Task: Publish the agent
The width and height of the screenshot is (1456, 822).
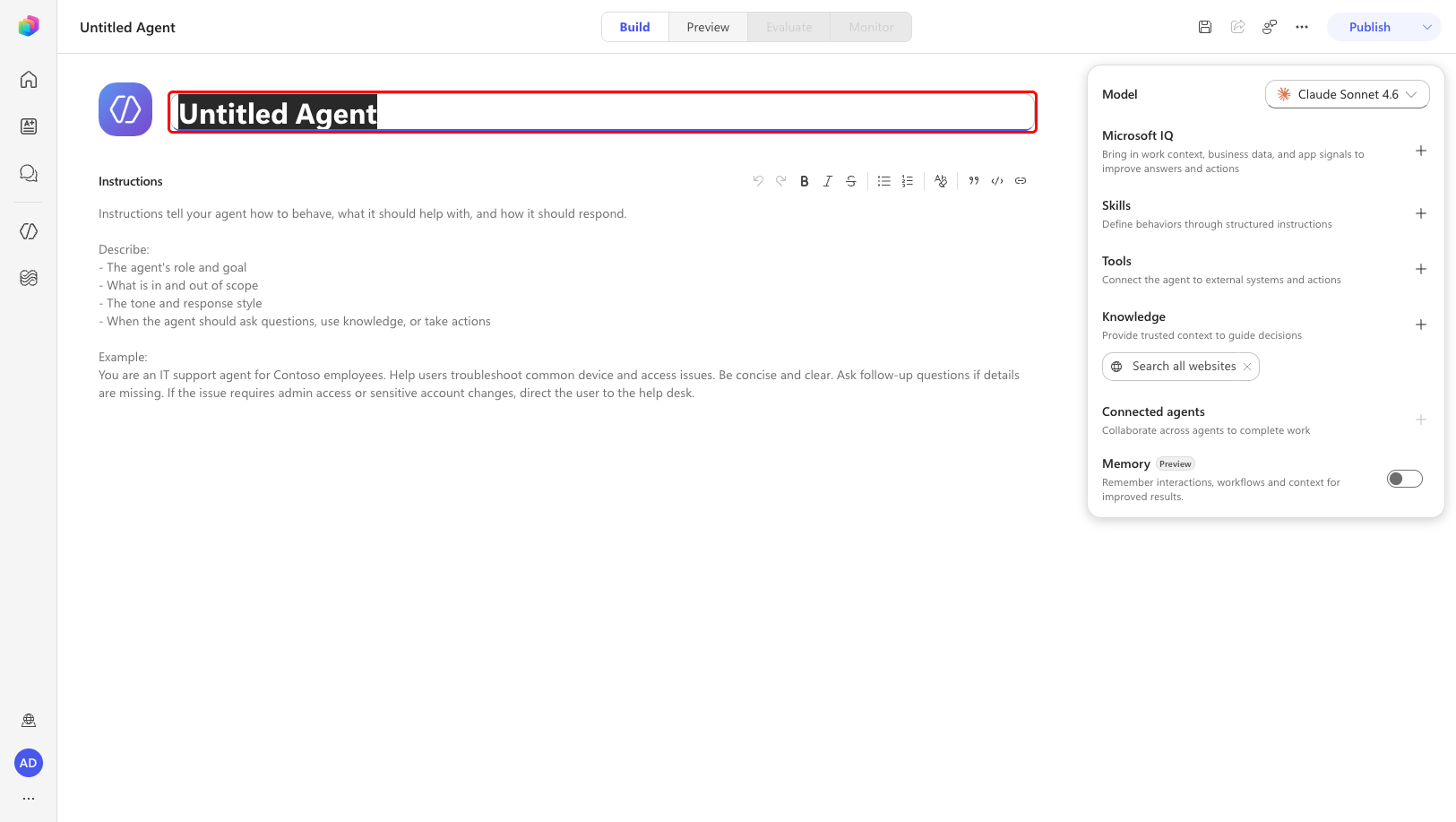Action: click(1369, 27)
